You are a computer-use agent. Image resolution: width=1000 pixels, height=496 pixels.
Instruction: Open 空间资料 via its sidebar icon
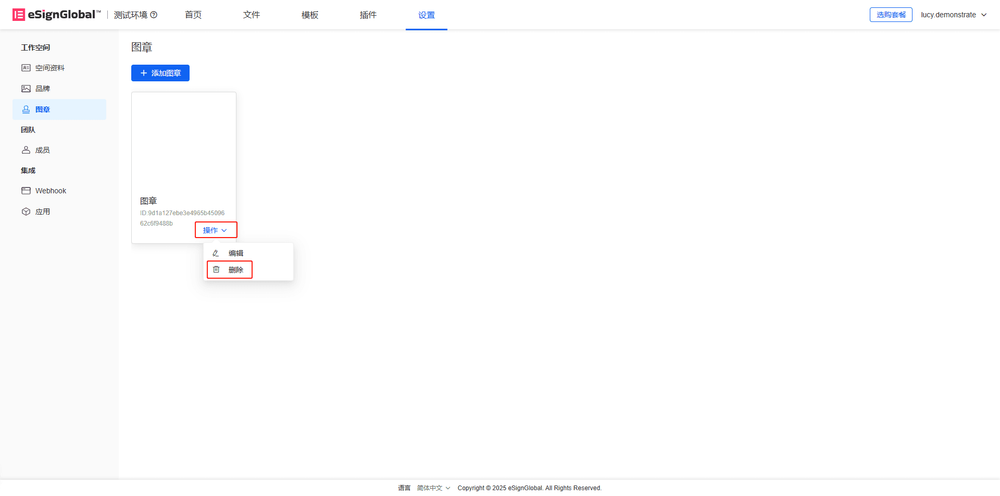tap(26, 68)
